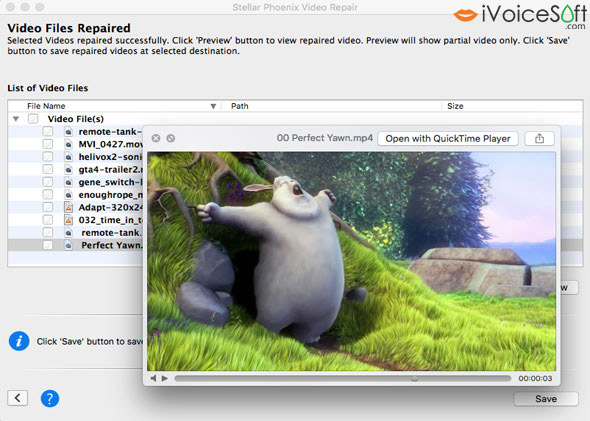Image resolution: width=590 pixels, height=421 pixels.
Task: Click the circle-slash icon in preview header
Action: [x=170, y=138]
